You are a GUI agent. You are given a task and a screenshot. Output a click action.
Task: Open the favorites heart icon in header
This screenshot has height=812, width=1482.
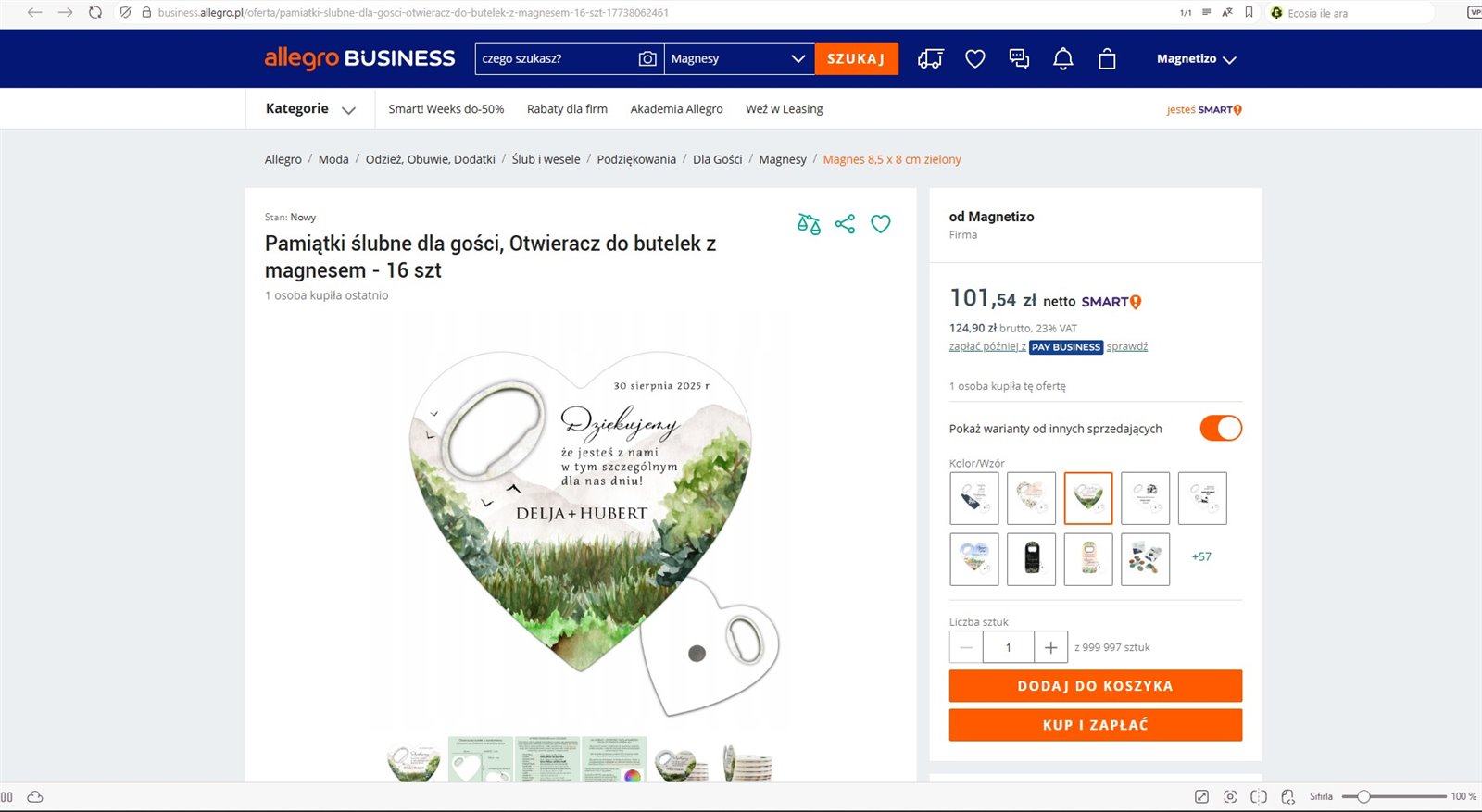tap(974, 58)
